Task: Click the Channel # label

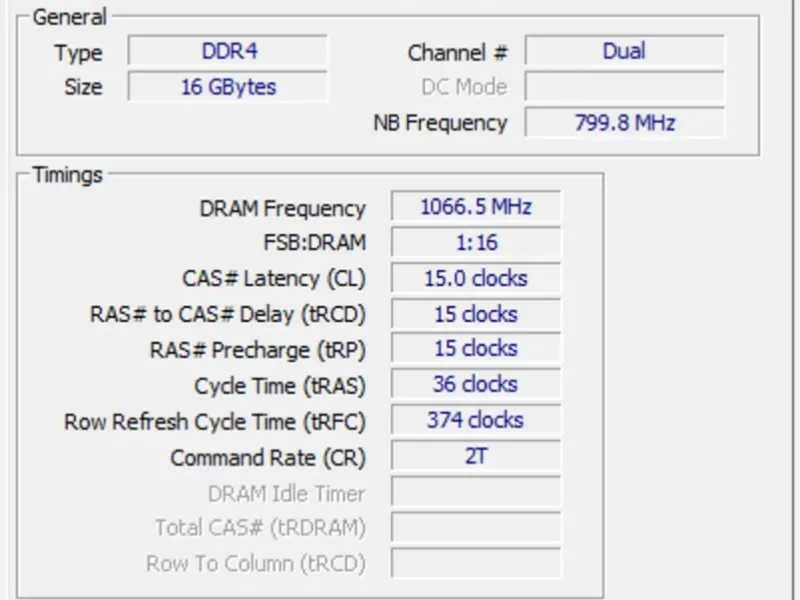Action: point(458,53)
